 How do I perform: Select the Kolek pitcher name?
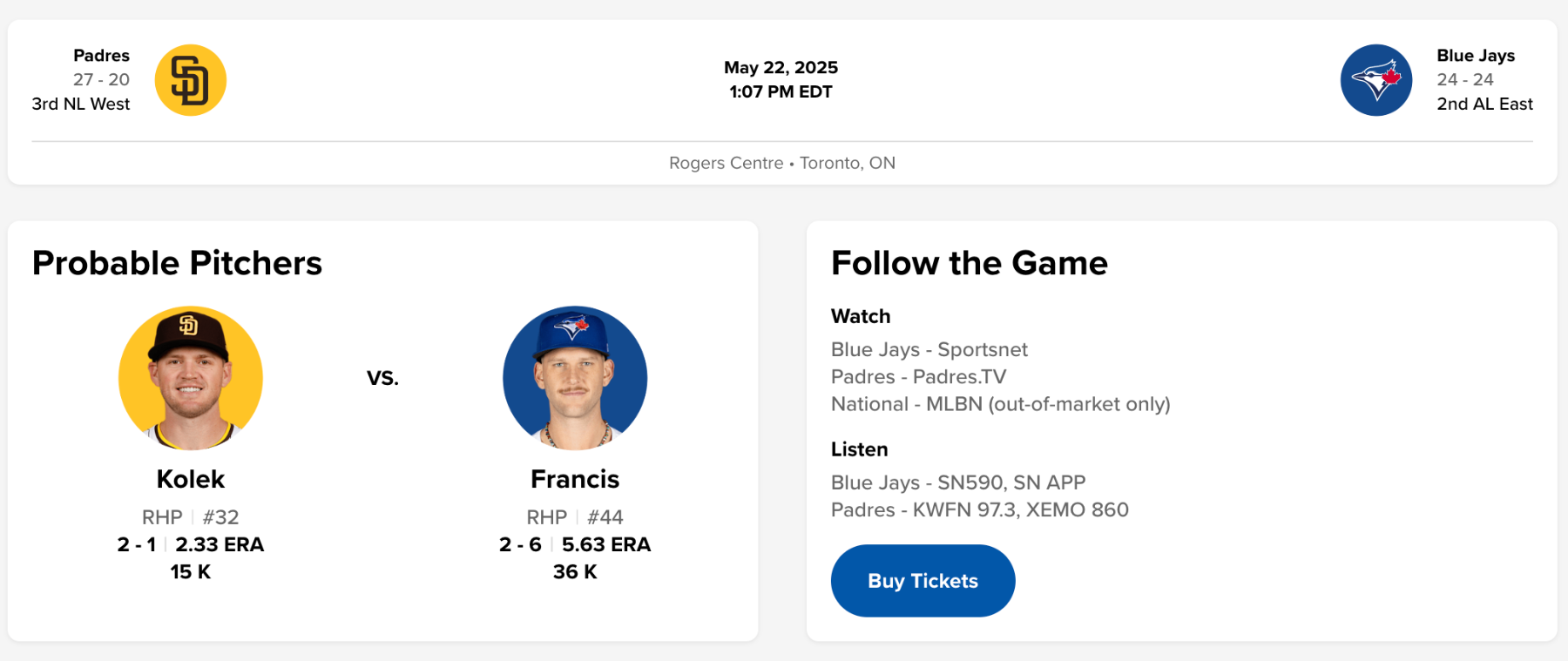pos(191,479)
